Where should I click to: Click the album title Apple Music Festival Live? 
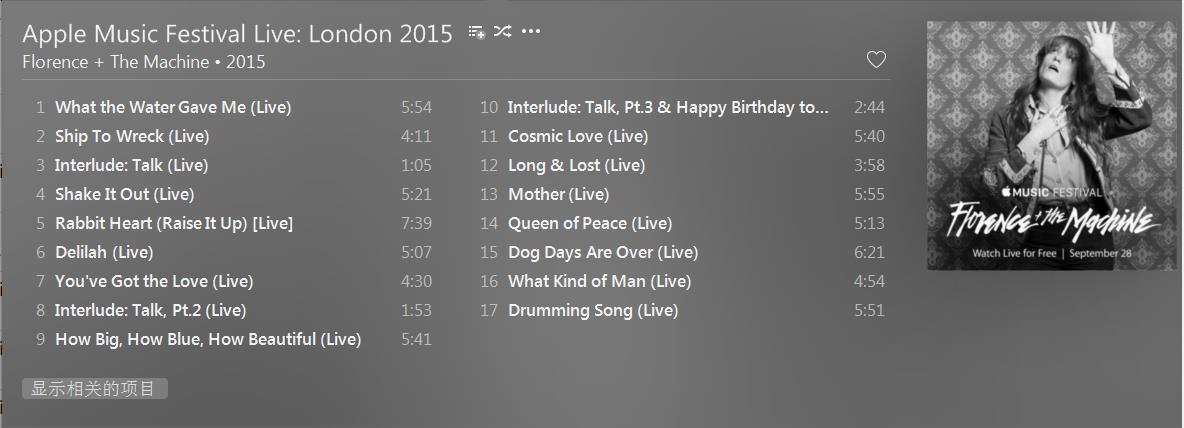pyautogui.click(x=237, y=33)
